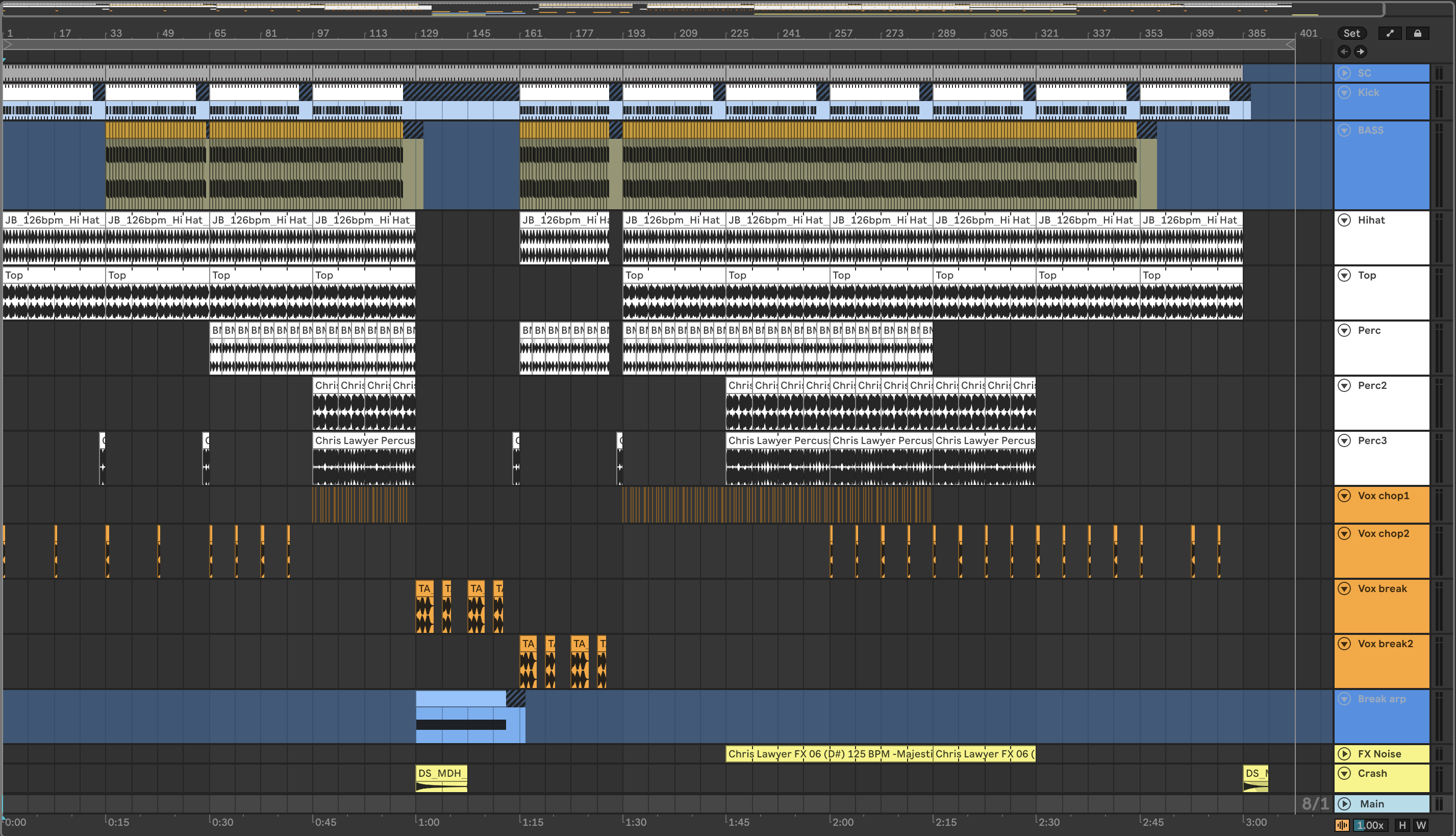Click bar 129 on the beat ruler
The height and width of the screenshot is (836, 1456).
pyautogui.click(x=428, y=33)
